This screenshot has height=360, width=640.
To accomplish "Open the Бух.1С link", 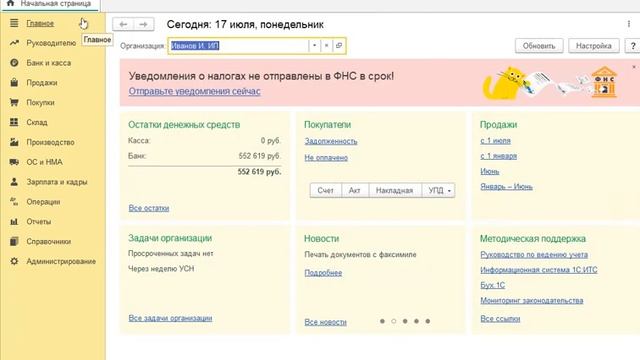I will point(493,285).
